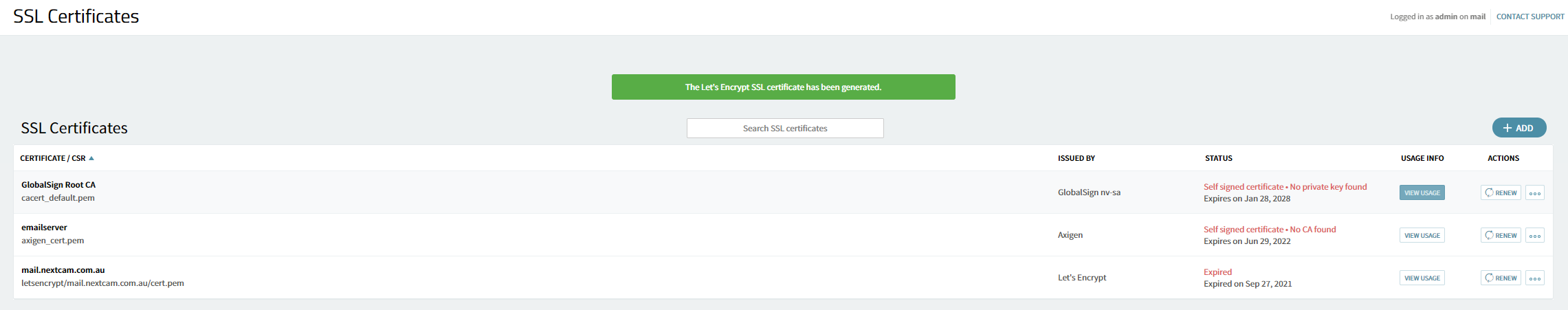The width and height of the screenshot is (1568, 310).
Task: Click the Usage Info column header
Action: [x=1422, y=158]
